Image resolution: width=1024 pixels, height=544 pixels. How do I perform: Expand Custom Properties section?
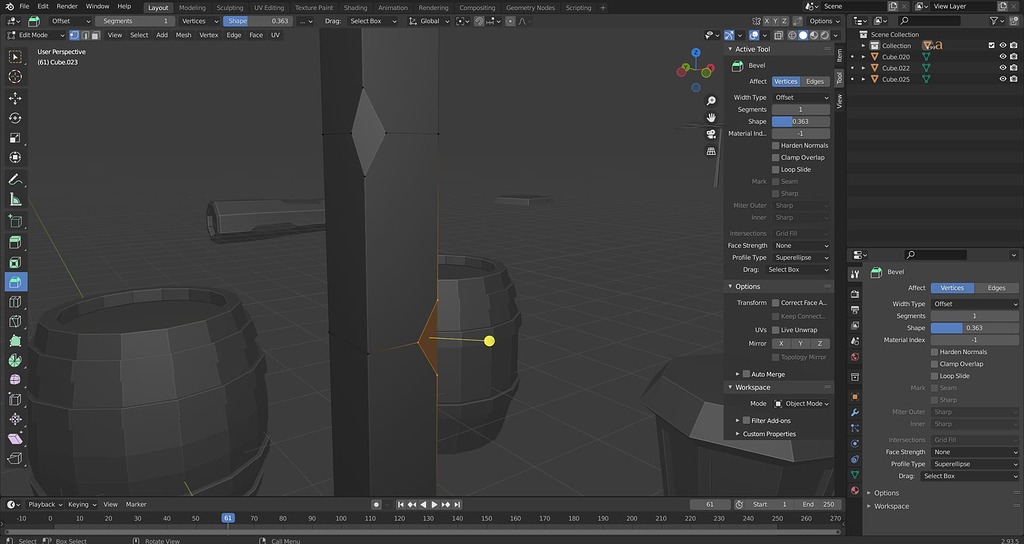768,434
